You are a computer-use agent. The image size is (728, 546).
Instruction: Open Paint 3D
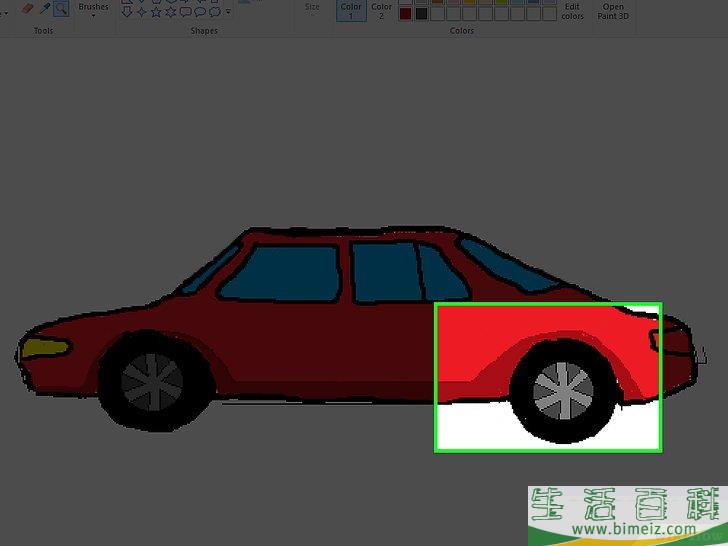tap(613, 11)
